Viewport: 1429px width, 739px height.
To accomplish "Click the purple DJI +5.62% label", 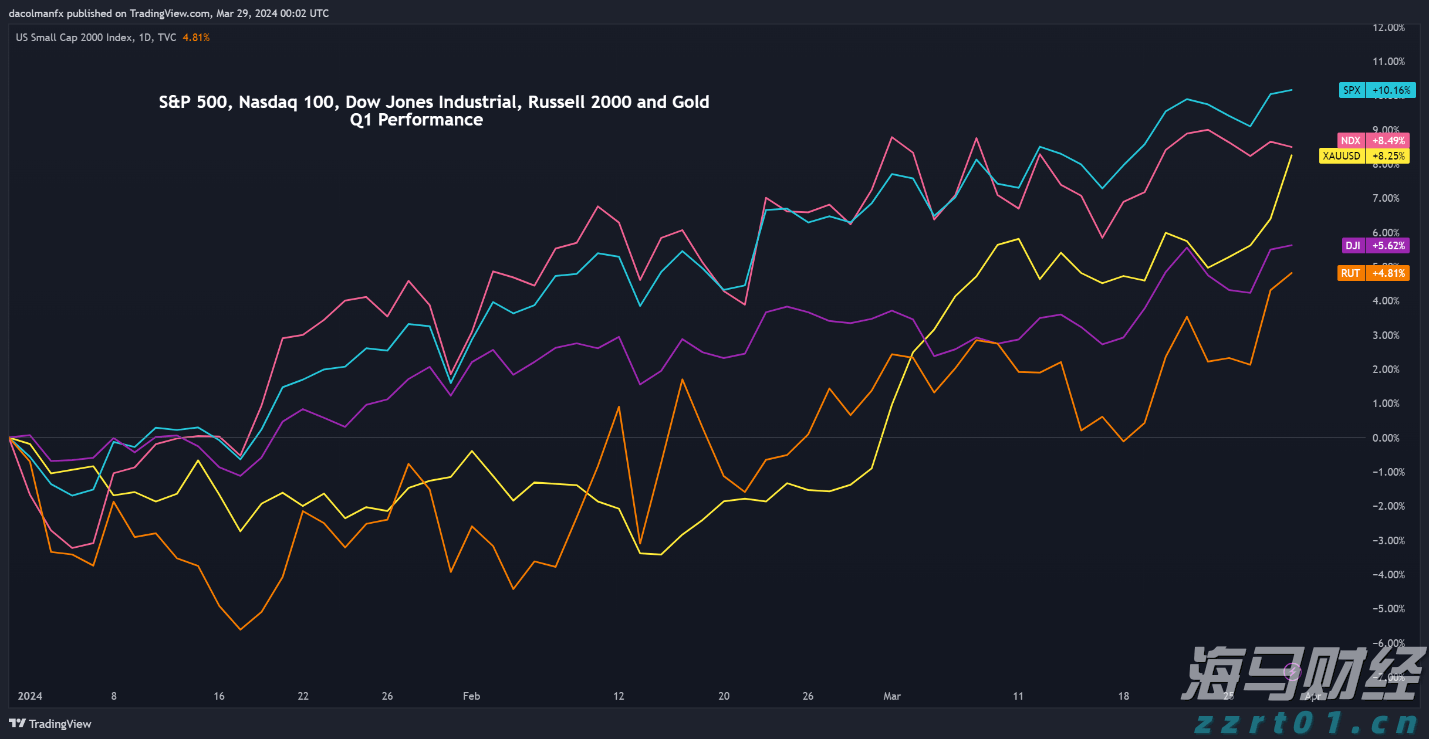I will [x=1375, y=245].
